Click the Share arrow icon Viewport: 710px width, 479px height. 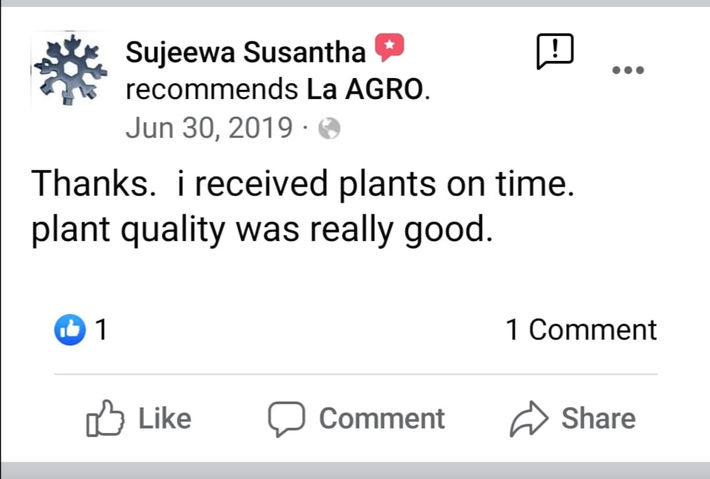[527, 418]
